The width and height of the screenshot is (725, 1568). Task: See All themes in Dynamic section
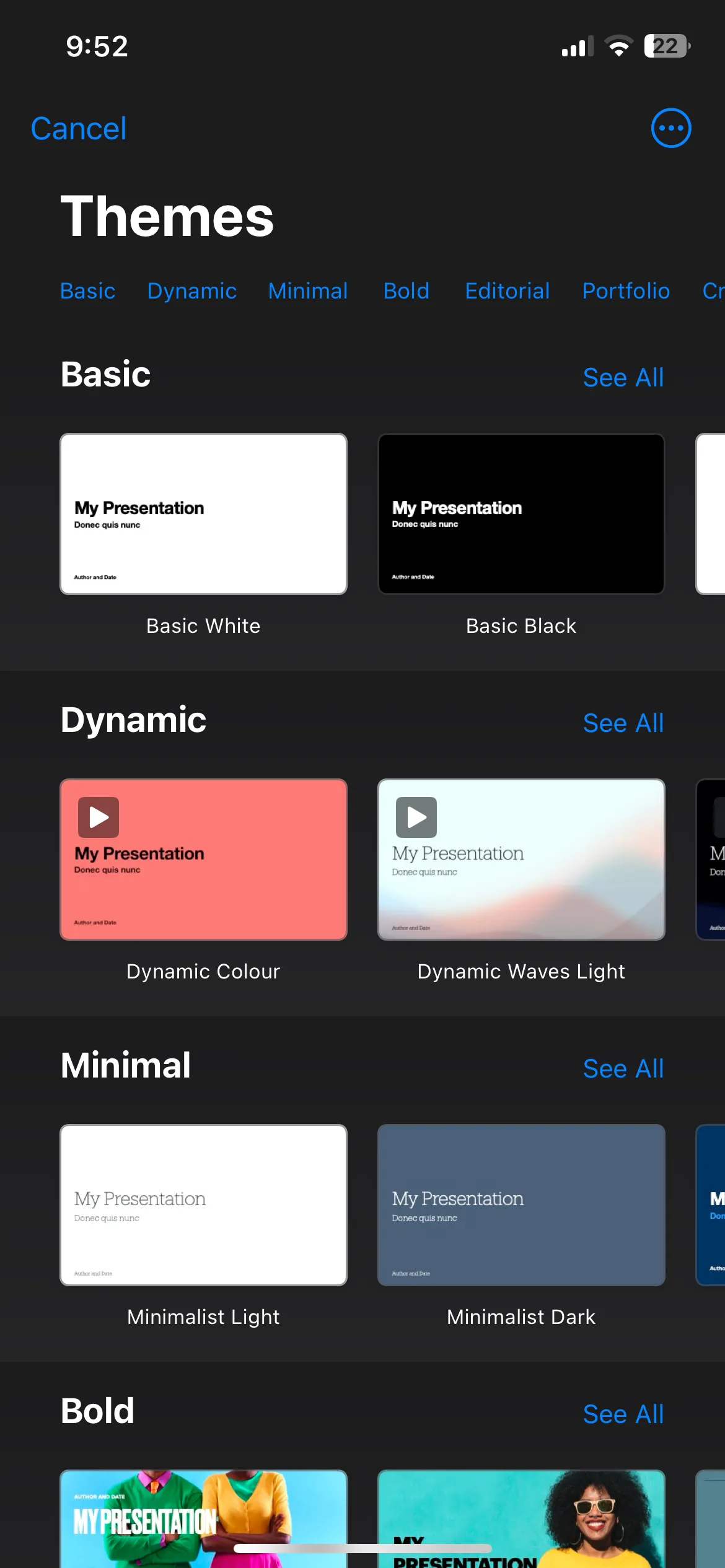coord(623,723)
